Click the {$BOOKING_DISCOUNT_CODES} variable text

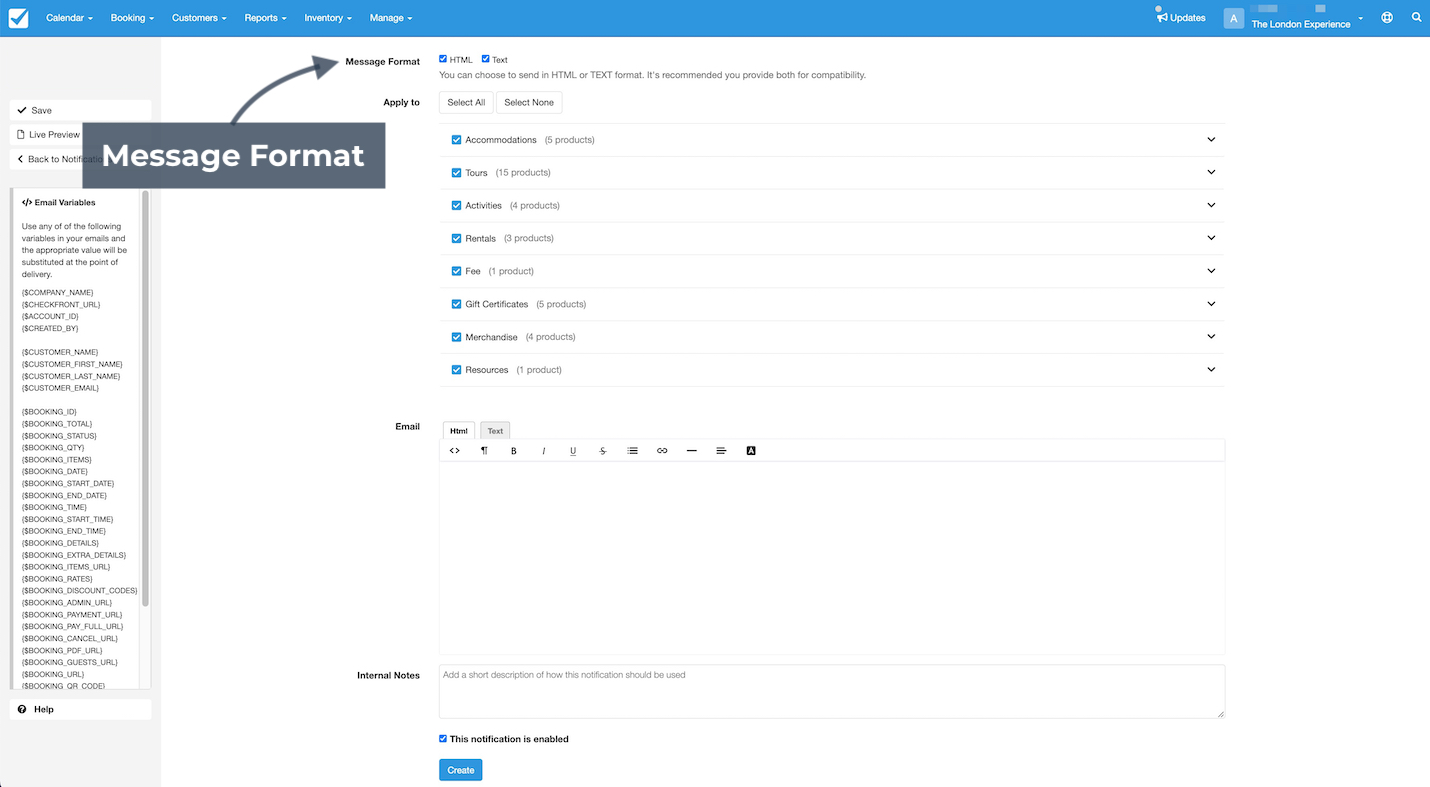80,591
